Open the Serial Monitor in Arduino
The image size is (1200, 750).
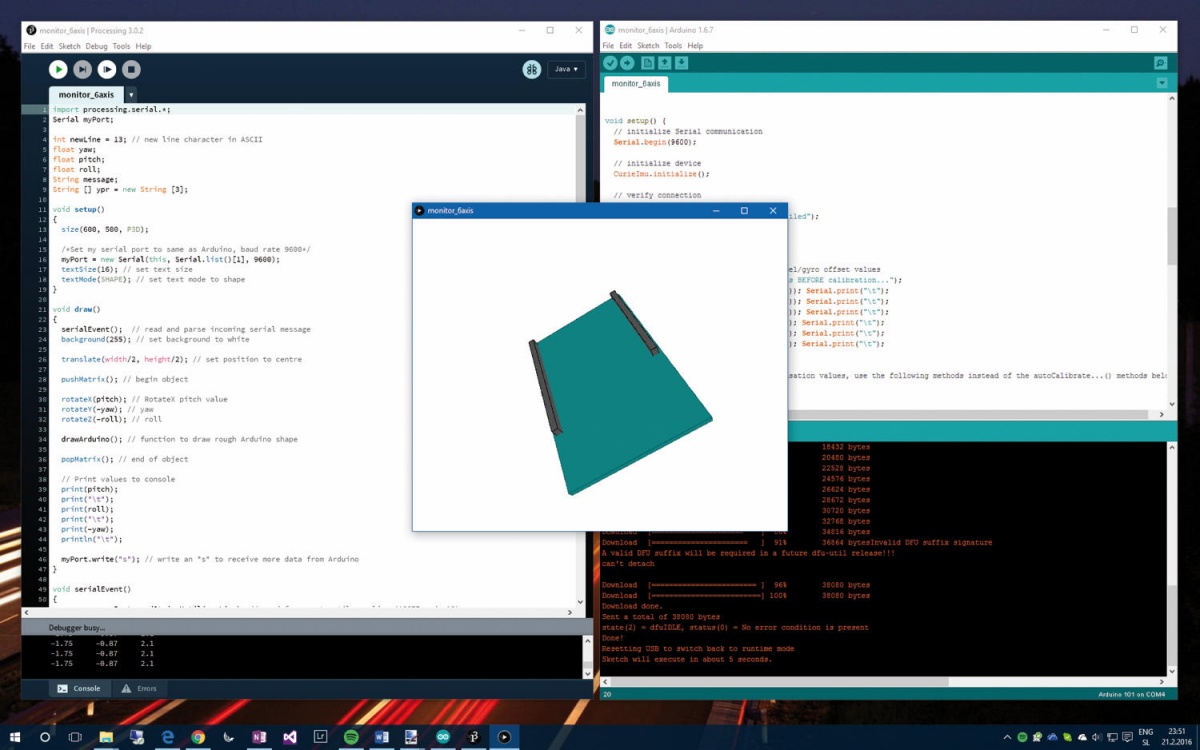tap(1160, 63)
